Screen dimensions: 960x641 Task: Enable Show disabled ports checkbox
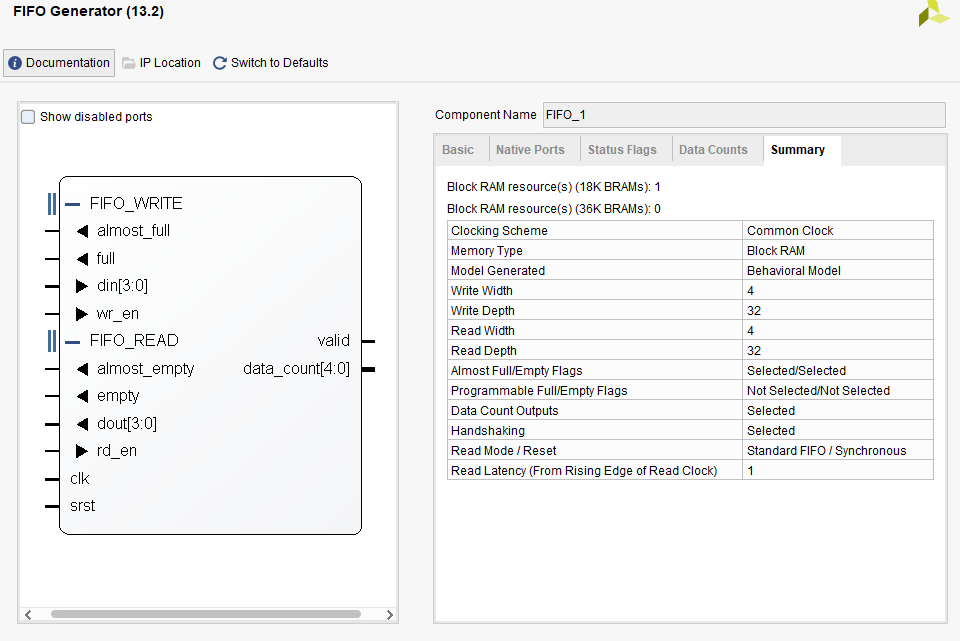click(28, 117)
